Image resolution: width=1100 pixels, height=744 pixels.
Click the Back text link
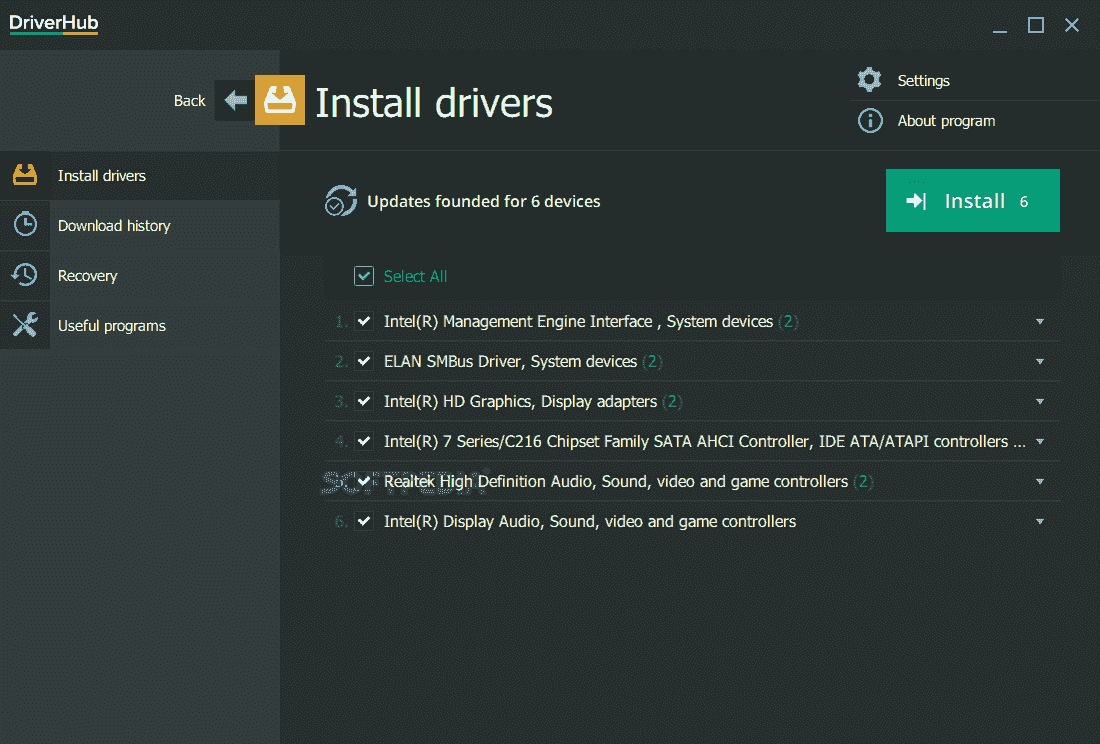pos(189,100)
